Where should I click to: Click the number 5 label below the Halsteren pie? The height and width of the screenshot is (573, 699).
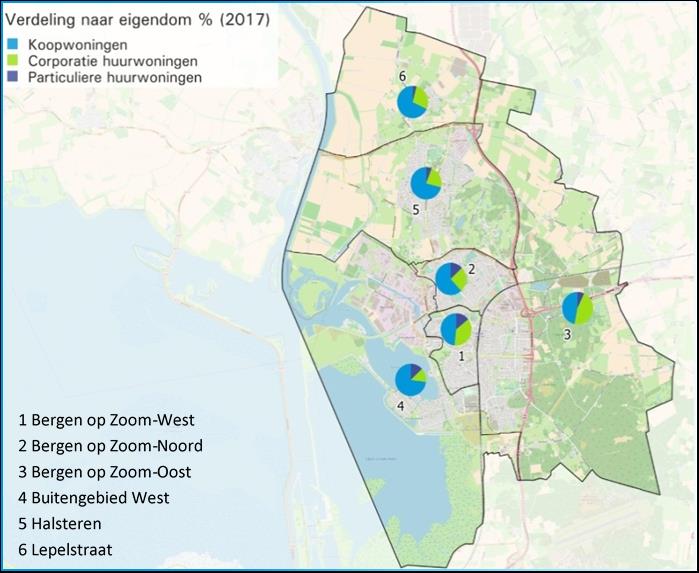[x=415, y=212]
